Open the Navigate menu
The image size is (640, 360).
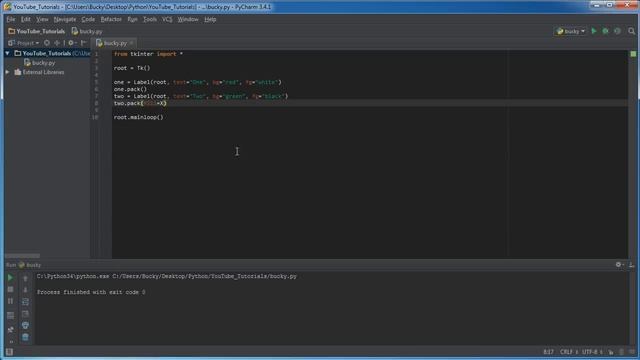coord(65,19)
